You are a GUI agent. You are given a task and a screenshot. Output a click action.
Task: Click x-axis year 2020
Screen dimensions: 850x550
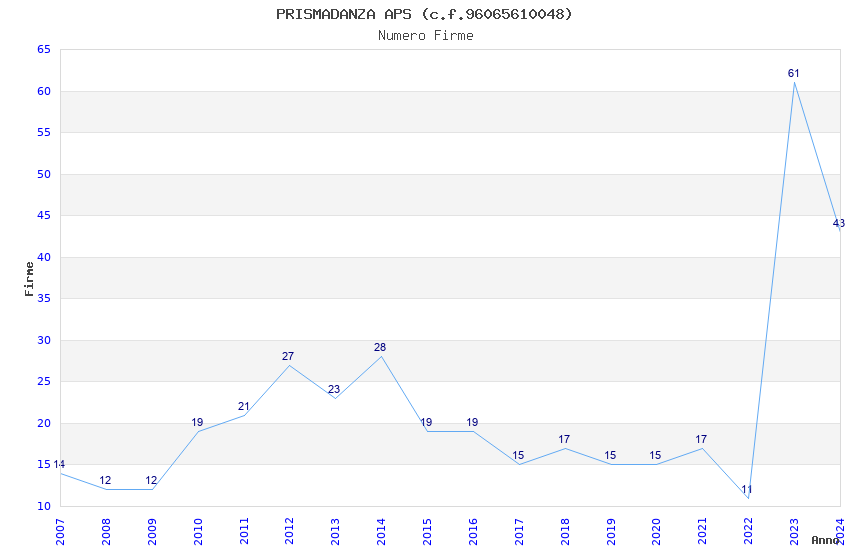[x=656, y=531]
